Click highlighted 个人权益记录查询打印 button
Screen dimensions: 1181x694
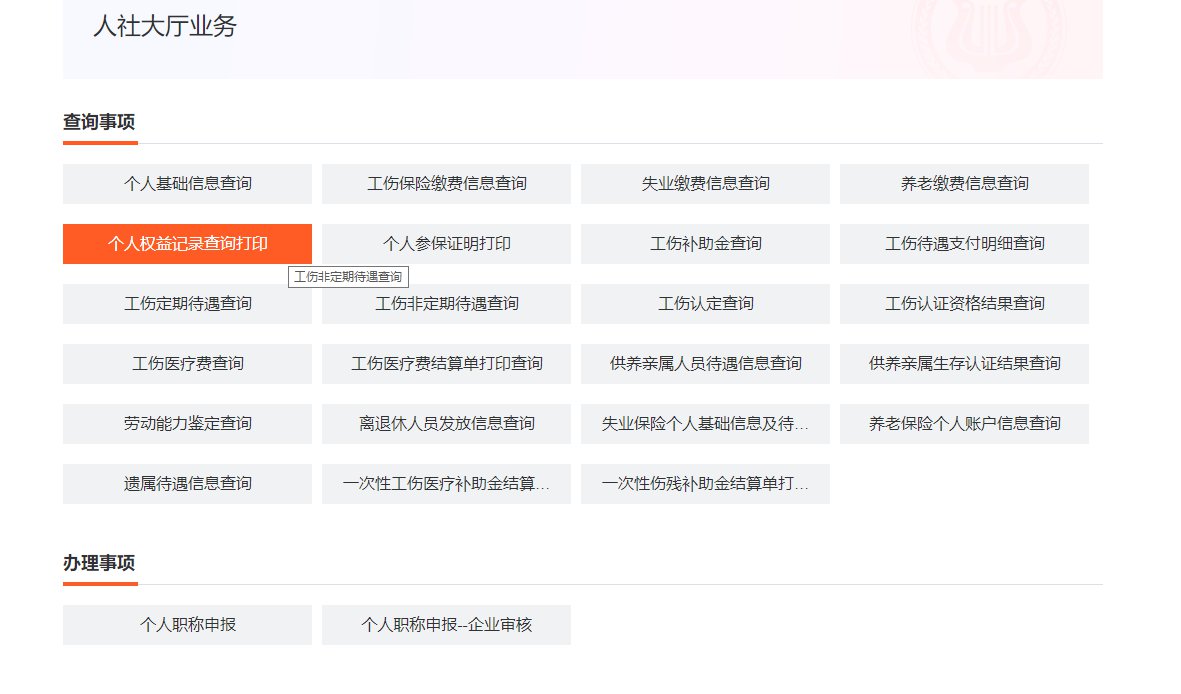click(187, 244)
